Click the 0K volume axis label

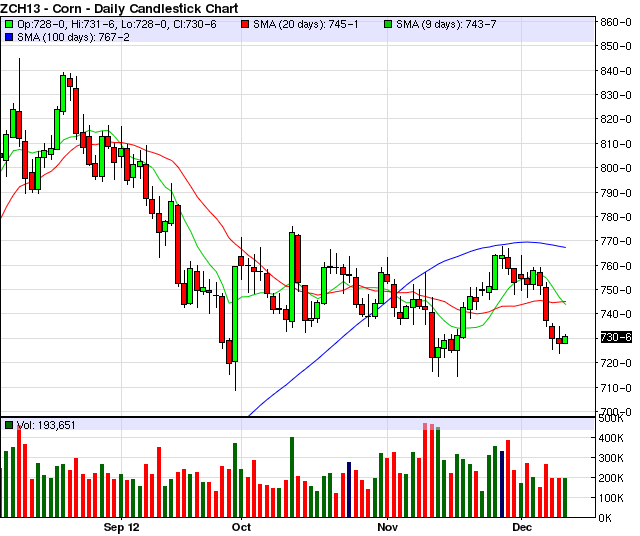click(605, 518)
